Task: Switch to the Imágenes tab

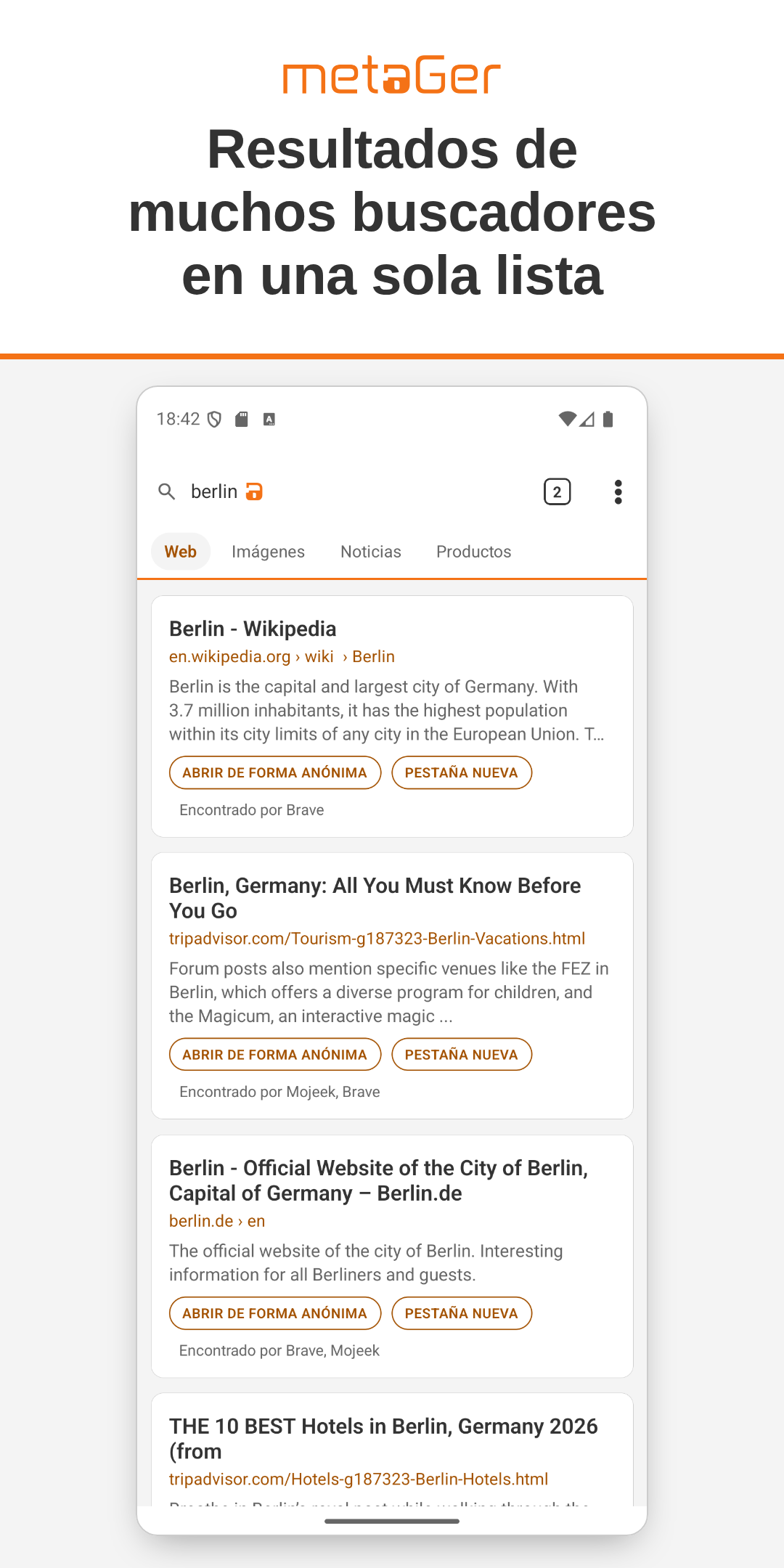Action: click(x=269, y=552)
